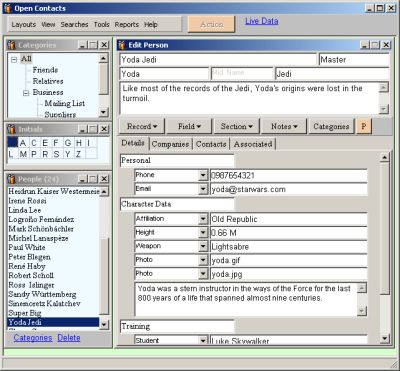Screen dimensions: 400x371
Task: Open the Affiliation field type dropdown
Action: [203, 219]
